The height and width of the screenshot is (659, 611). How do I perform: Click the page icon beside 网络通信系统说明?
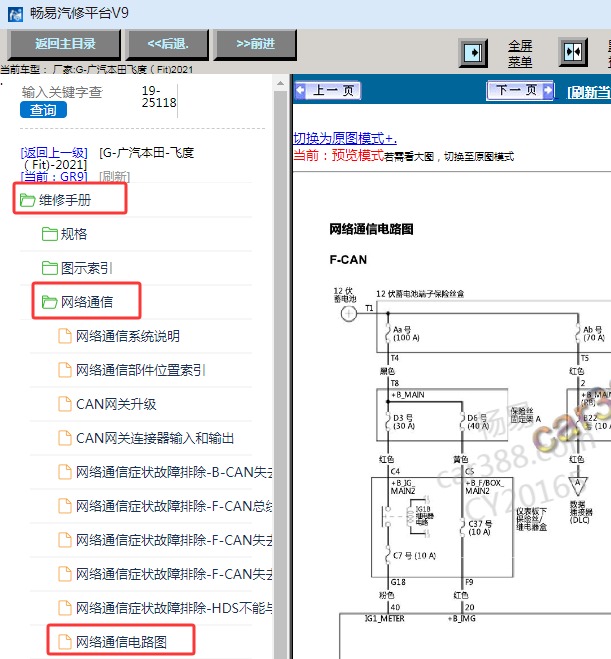[65, 336]
